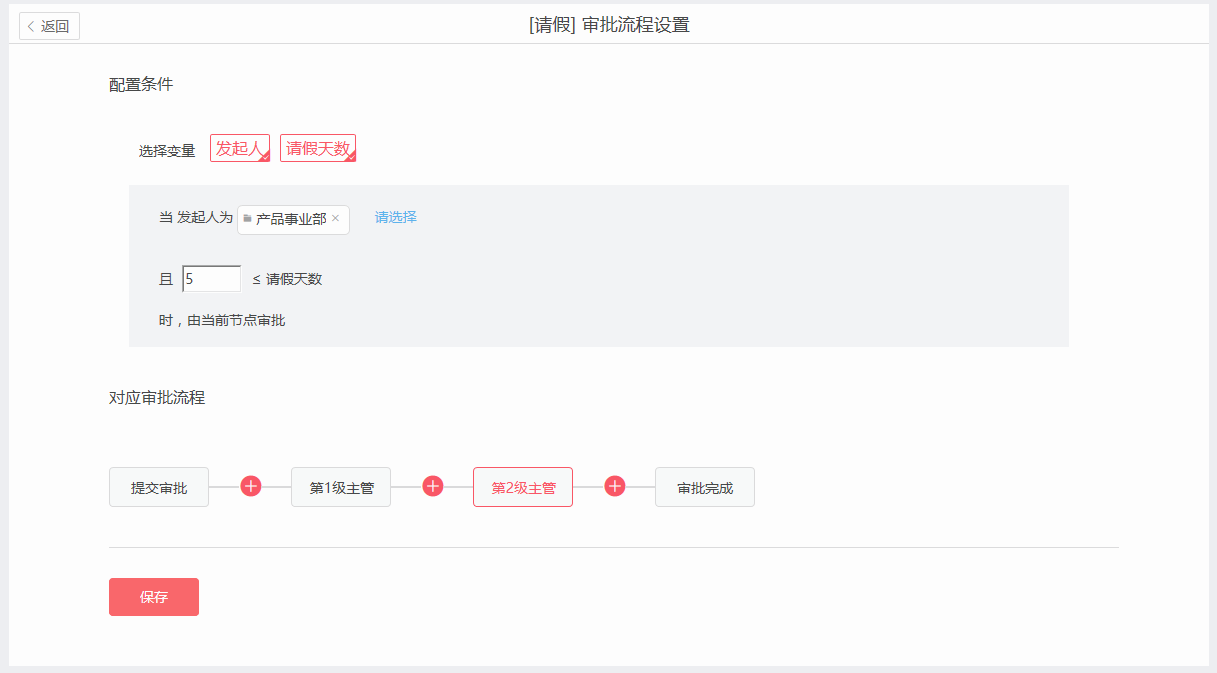Add node after 第2级主管 with plus icon

(615, 486)
